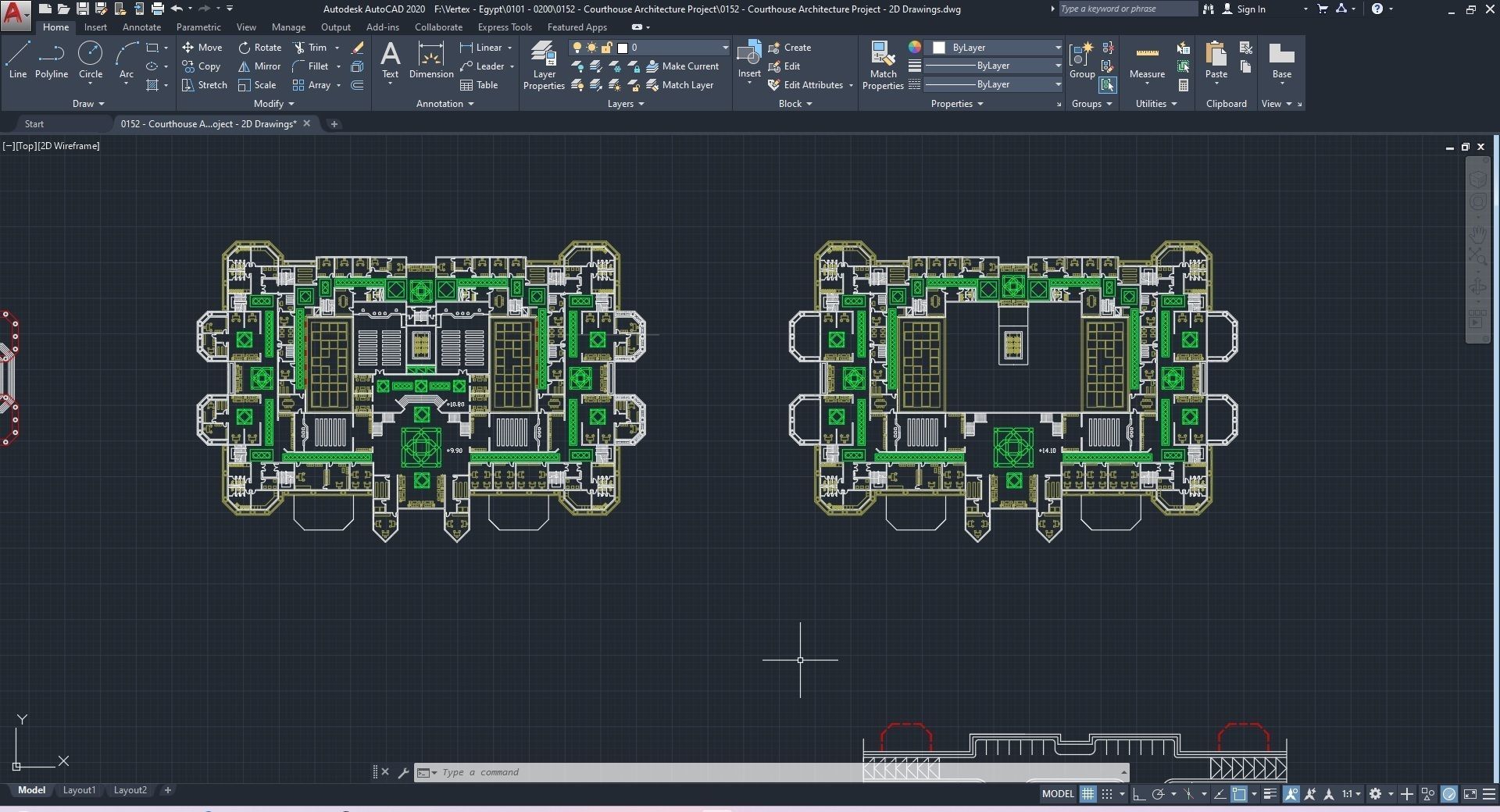Insert a Table annotation
Image resolution: width=1500 pixels, height=812 pixels.
tap(479, 85)
